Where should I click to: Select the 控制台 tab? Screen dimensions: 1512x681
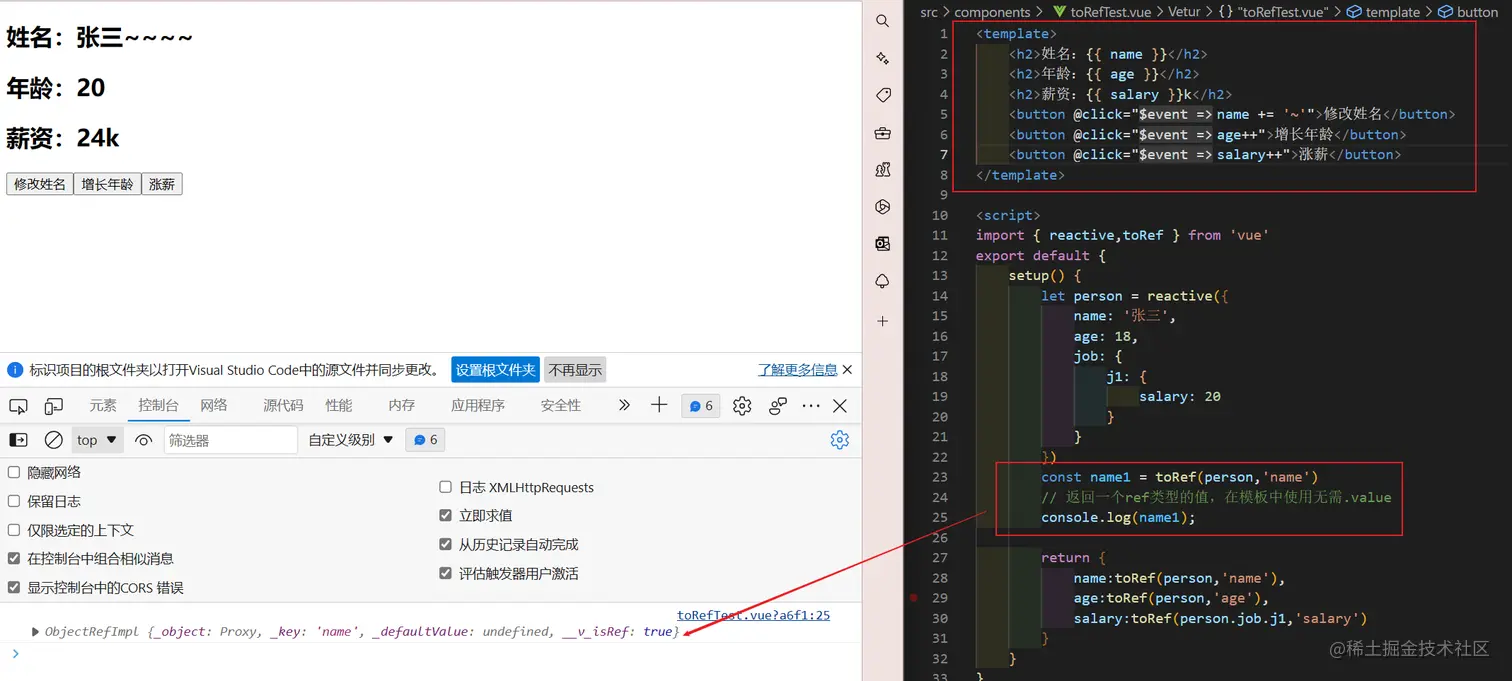[159, 405]
